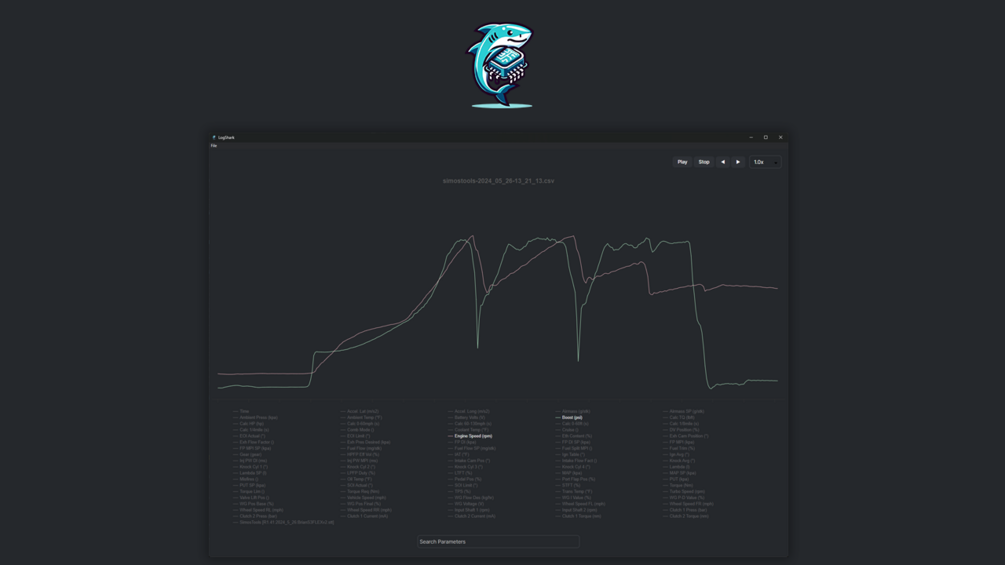Toggle the Boost (psi) legend entry
Image resolution: width=1005 pixels, height=565 pixels.
569,418
